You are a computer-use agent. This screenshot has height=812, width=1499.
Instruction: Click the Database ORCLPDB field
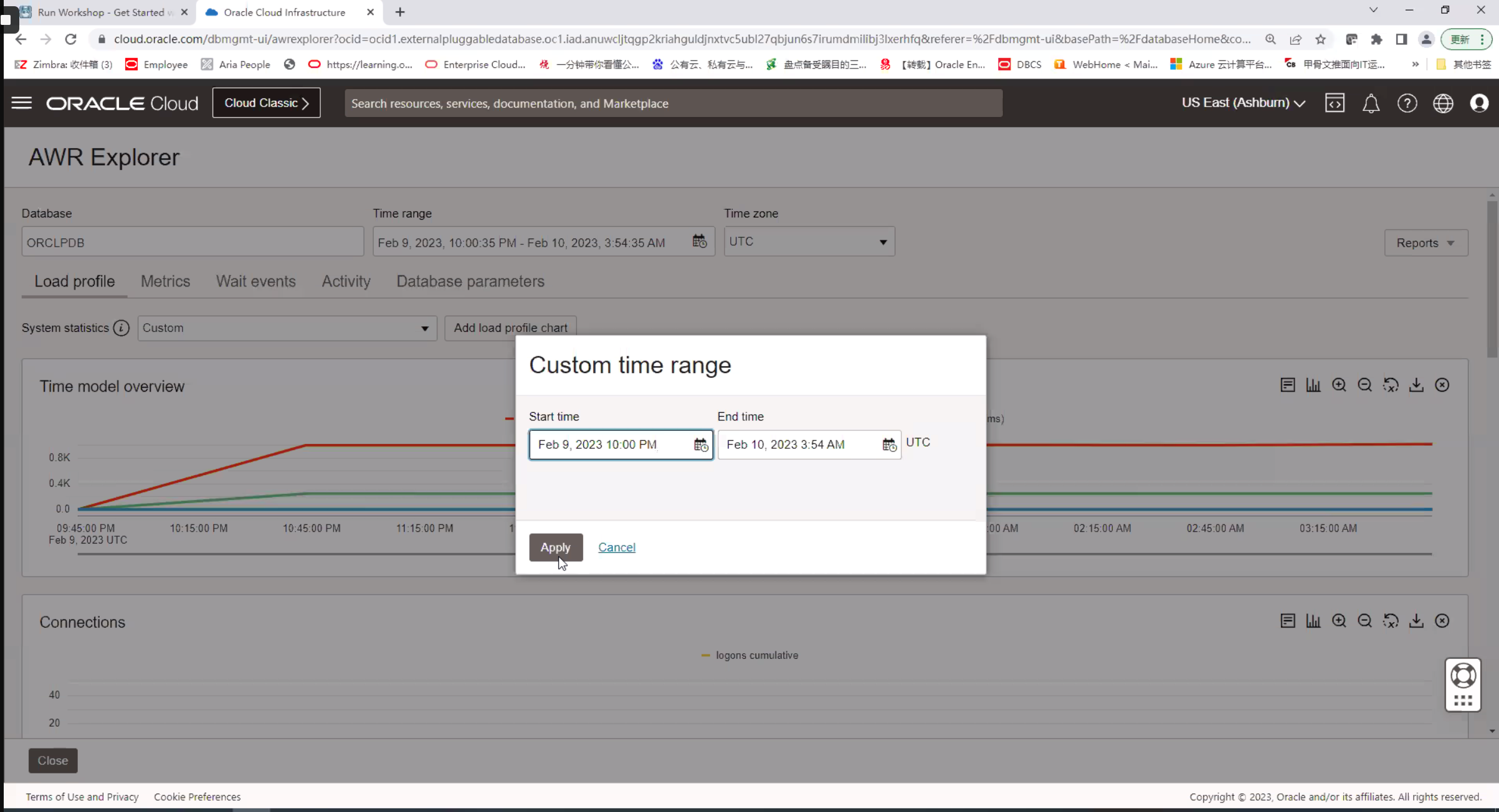point(193,242)
